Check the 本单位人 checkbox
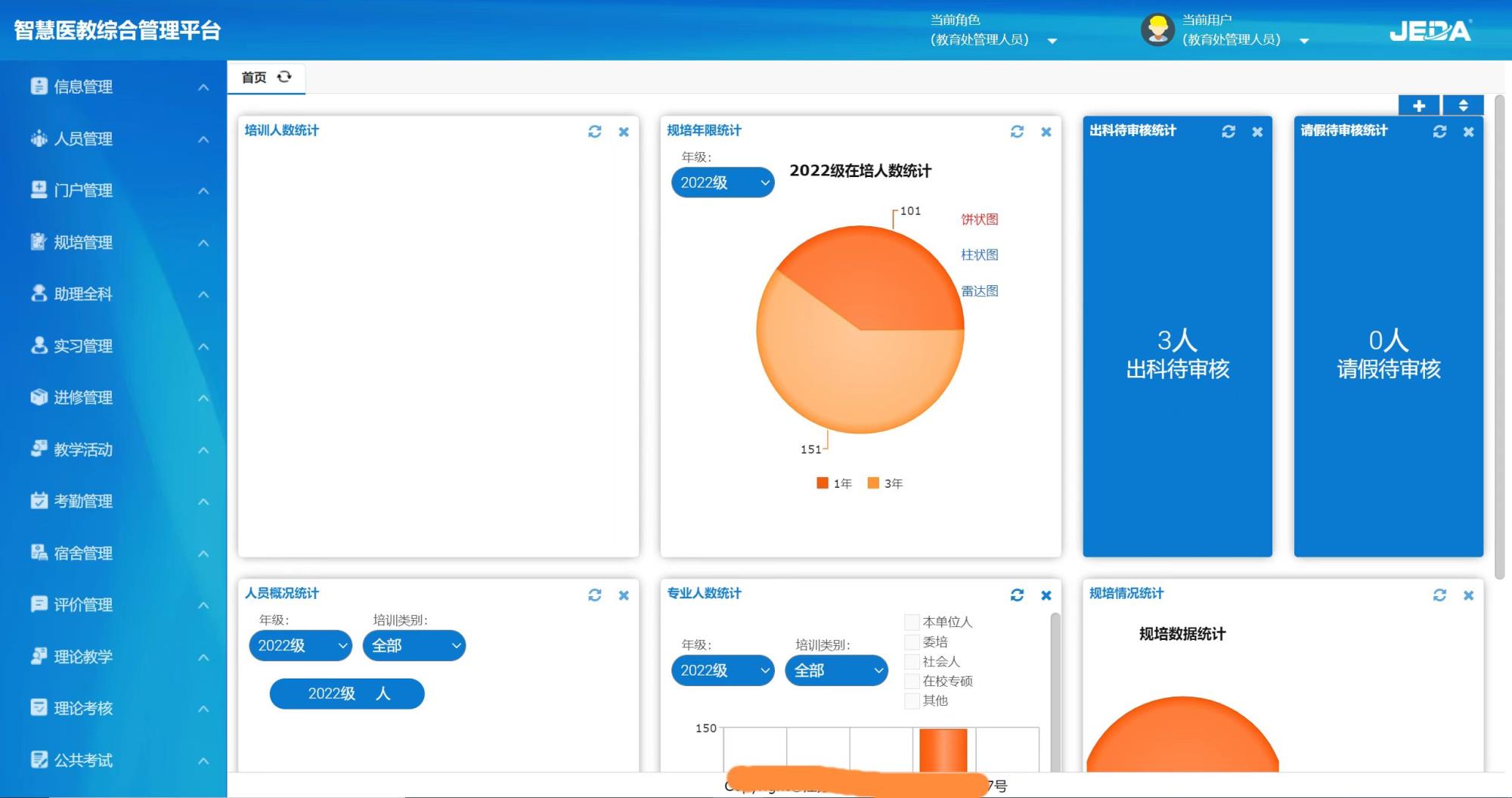Screen dimensions: 1512x798 (912, 623)
